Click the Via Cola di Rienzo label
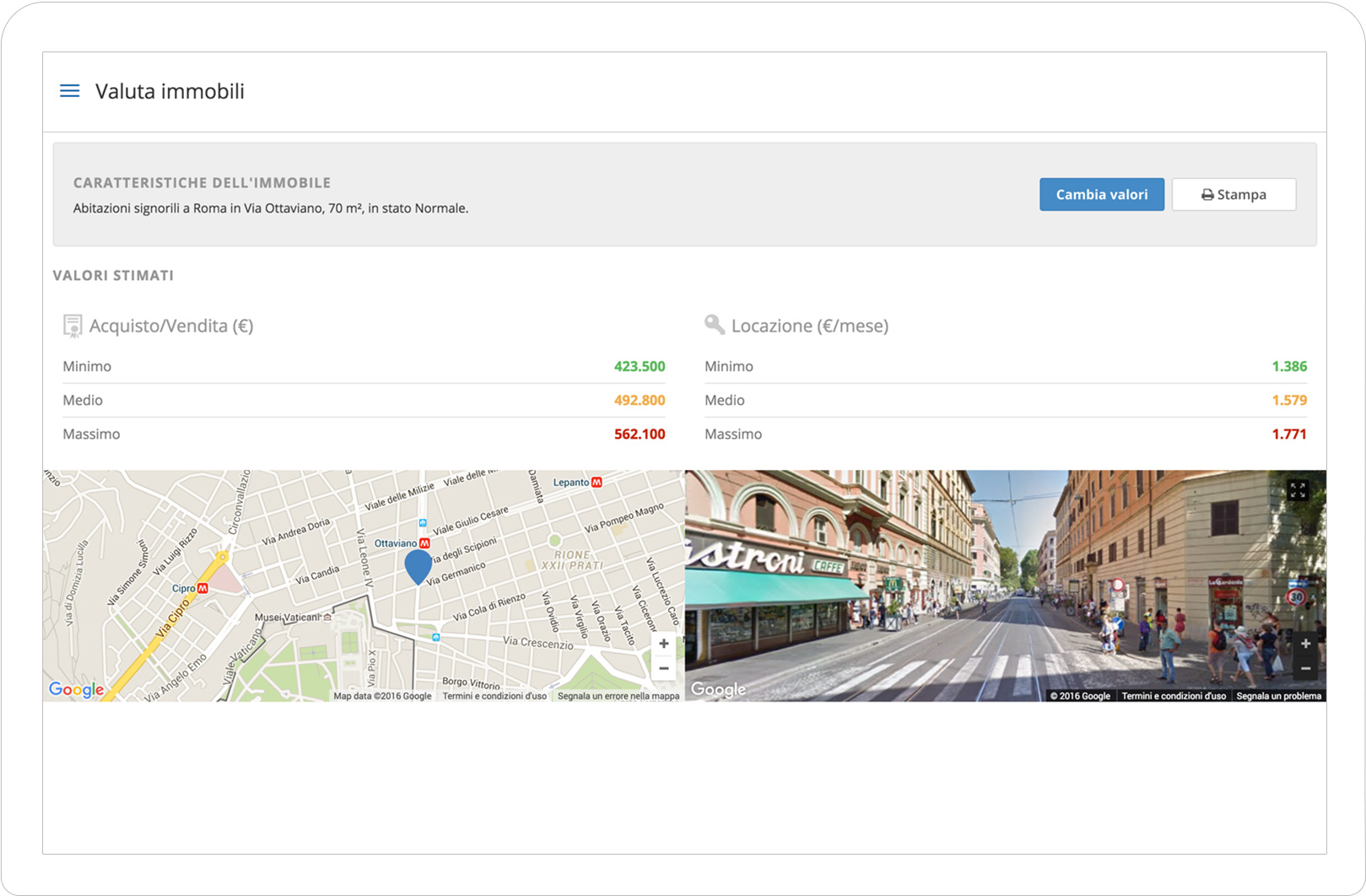 click(x=489, y=607)
